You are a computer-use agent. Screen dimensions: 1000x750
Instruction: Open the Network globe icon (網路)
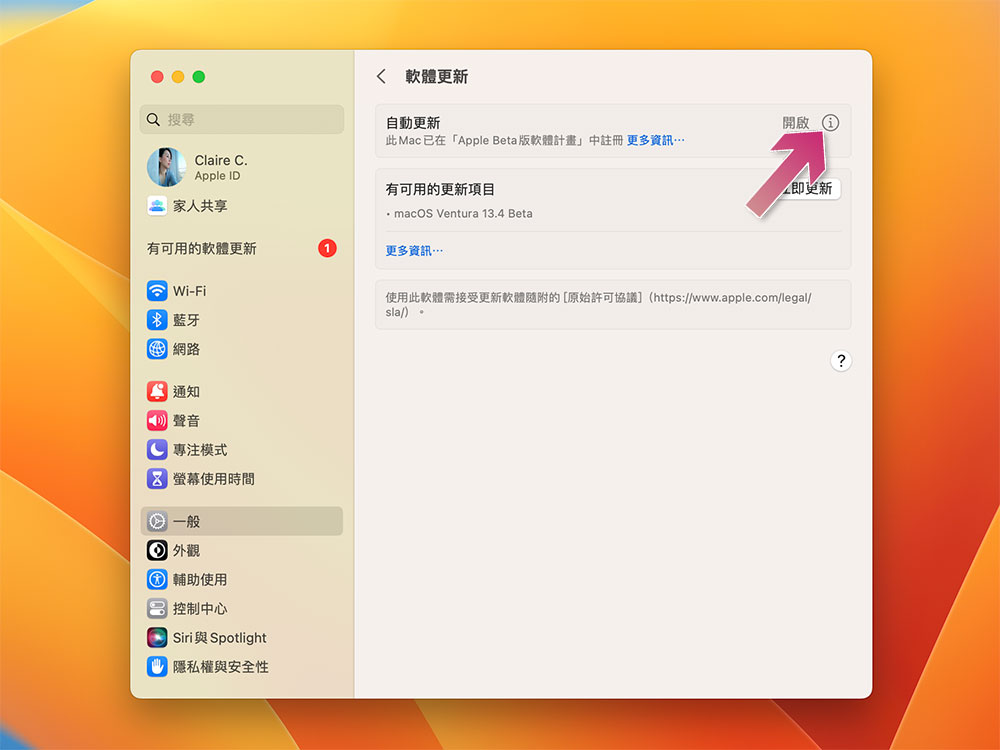[157, 349]
